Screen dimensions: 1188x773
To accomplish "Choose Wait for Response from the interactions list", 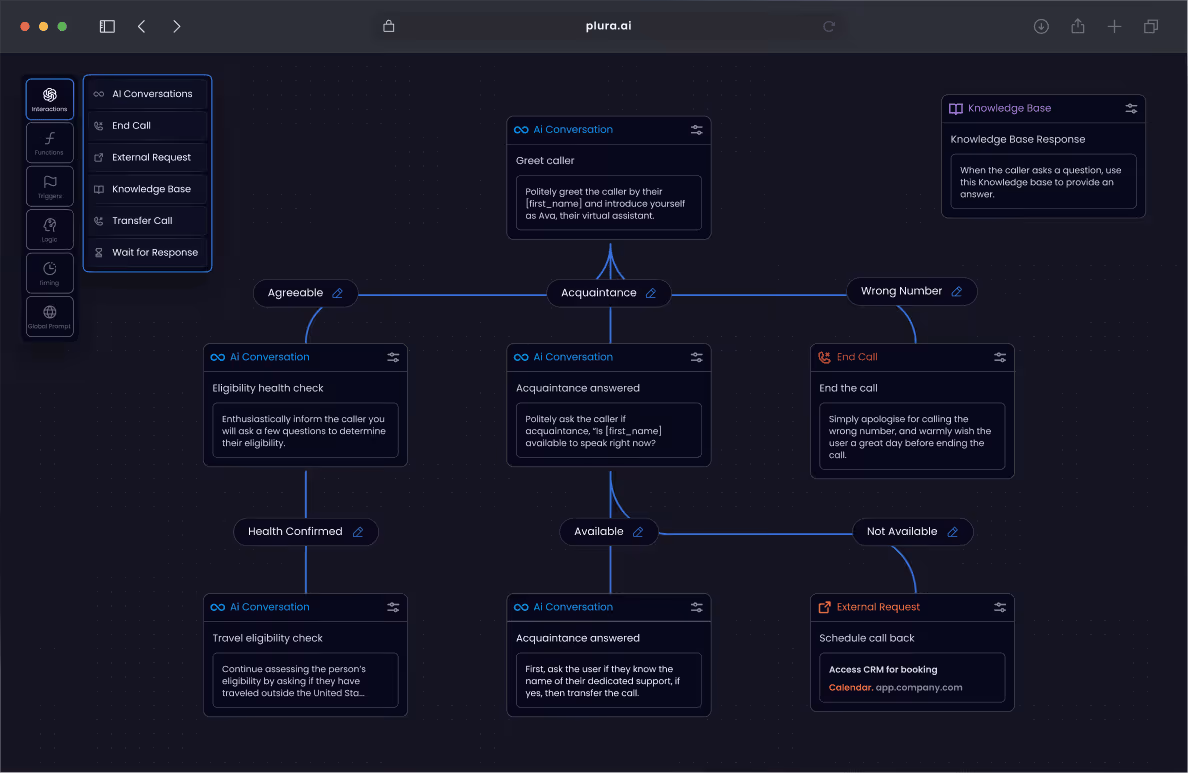I will pos(145,252).
